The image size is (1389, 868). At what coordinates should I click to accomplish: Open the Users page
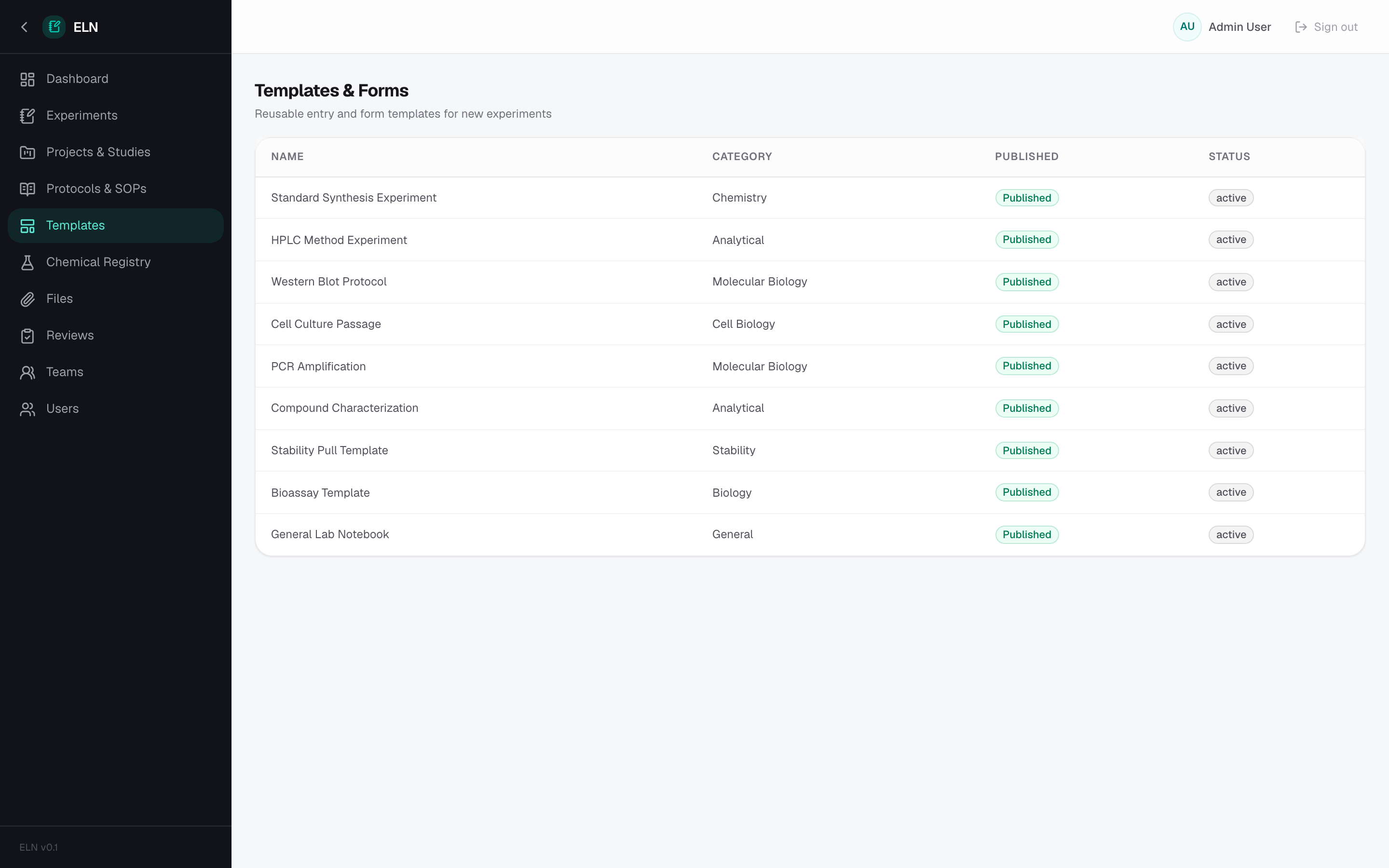tap(115, 409)
